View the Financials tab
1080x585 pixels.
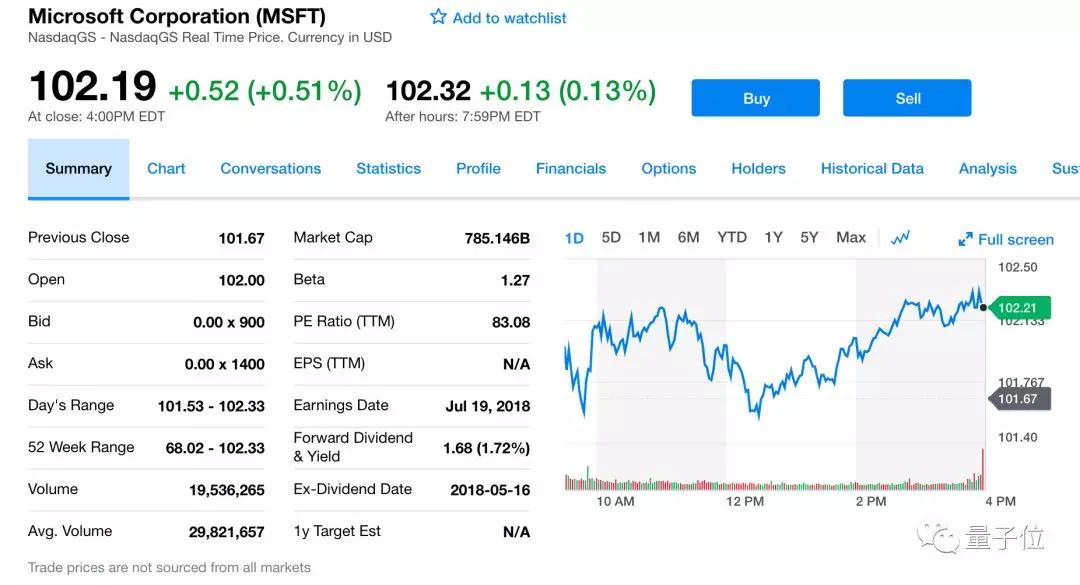[x=570, y=168]
